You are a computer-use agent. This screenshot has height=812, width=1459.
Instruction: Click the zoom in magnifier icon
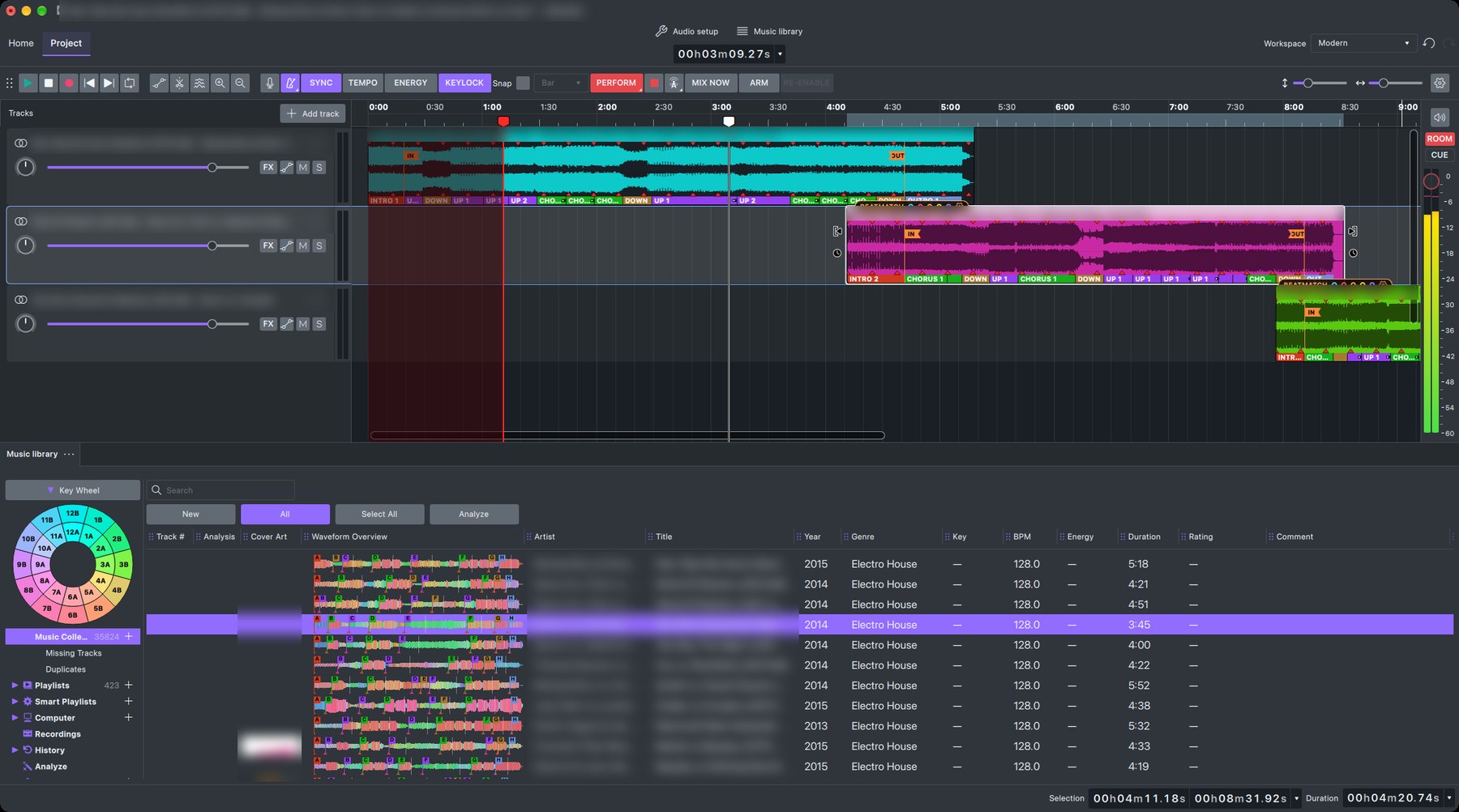point(220,83)
